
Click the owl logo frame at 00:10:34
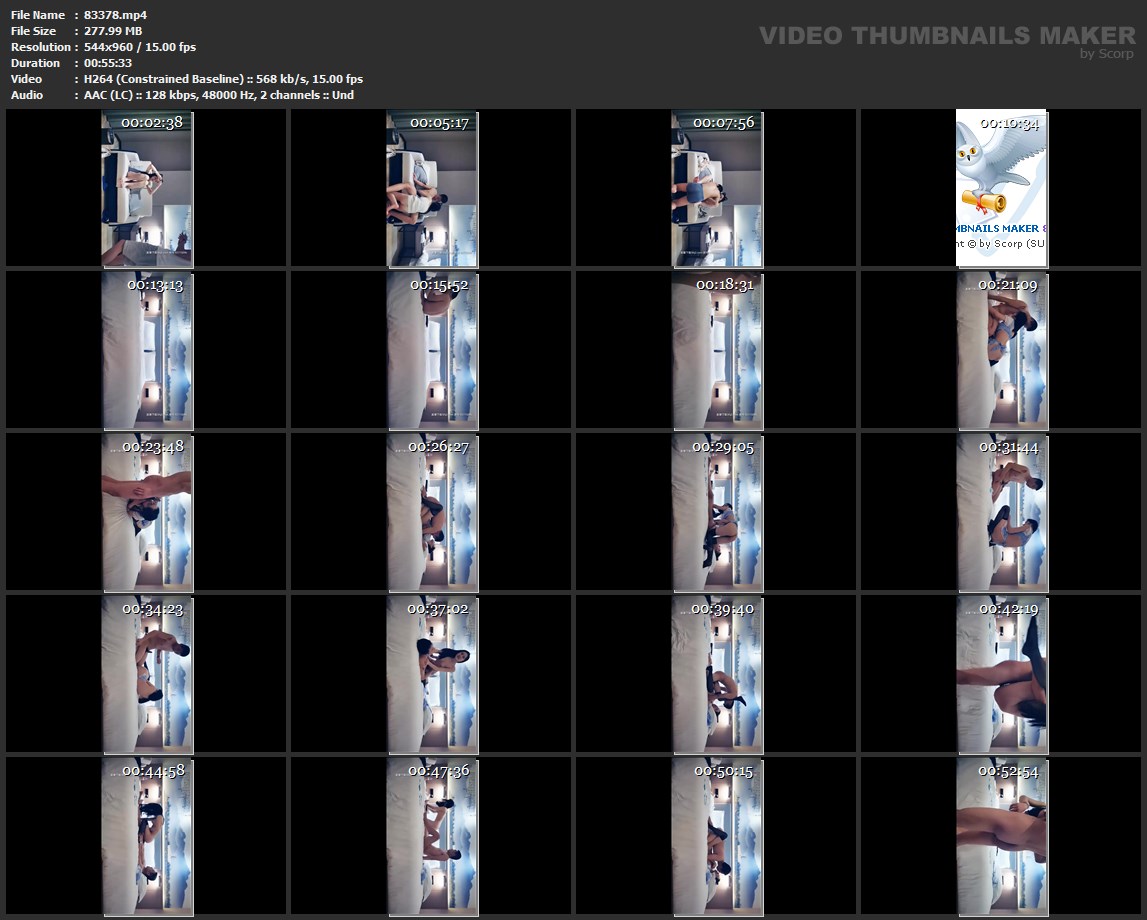1001,188
